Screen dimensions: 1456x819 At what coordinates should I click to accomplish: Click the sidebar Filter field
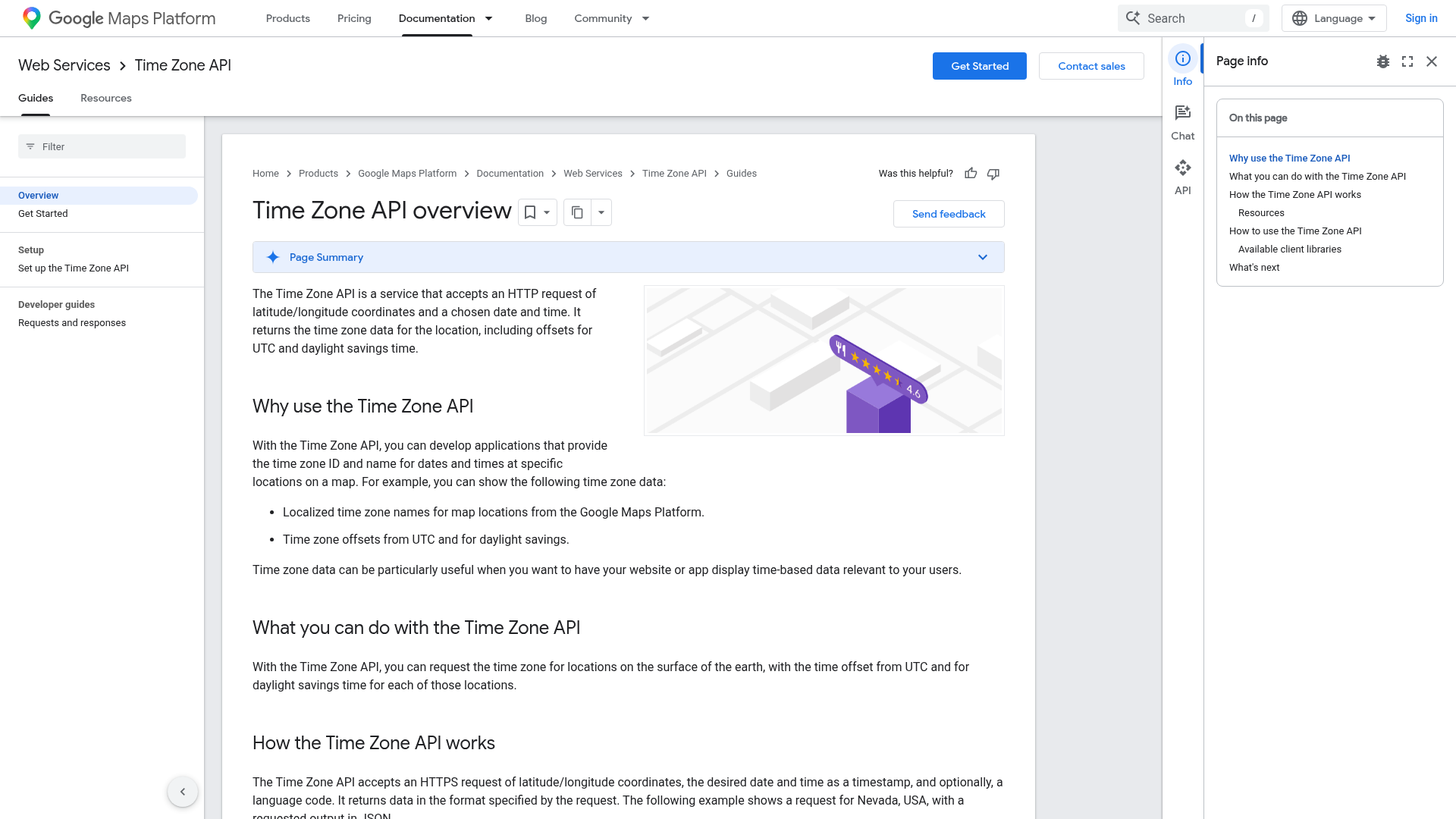[102, 146]
